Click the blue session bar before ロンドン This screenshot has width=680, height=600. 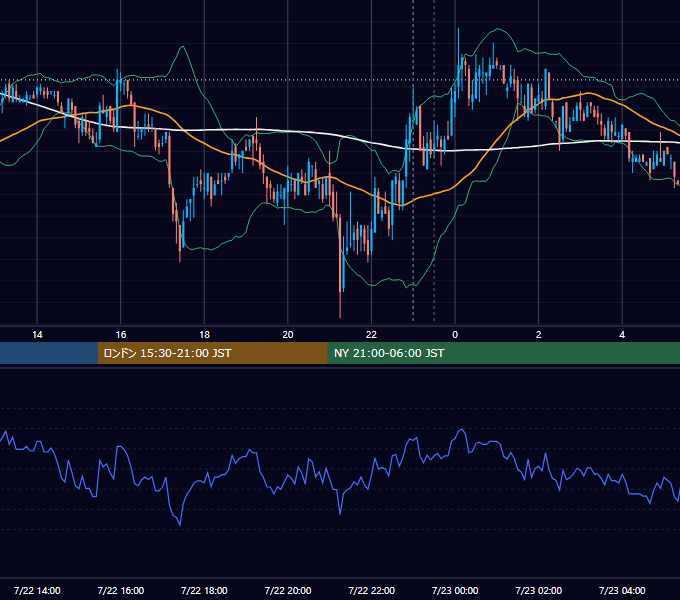49,353
